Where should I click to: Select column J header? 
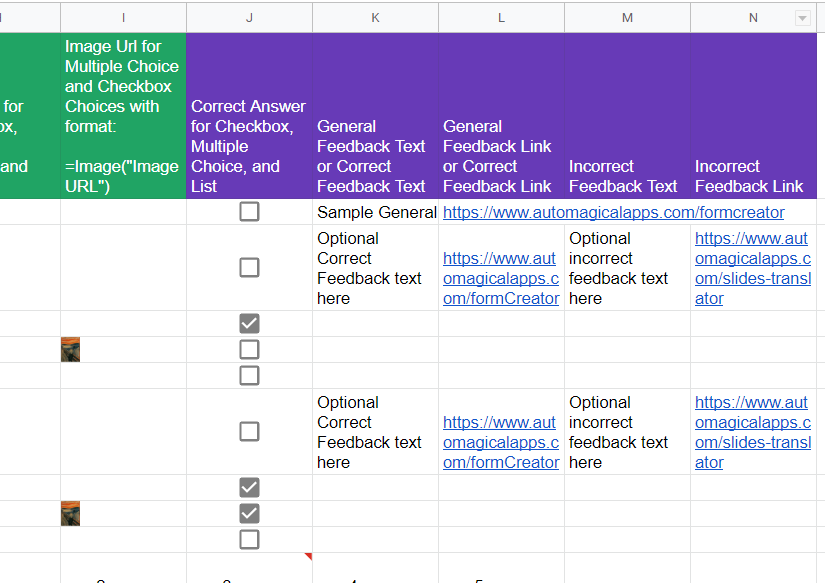[249, 17]
